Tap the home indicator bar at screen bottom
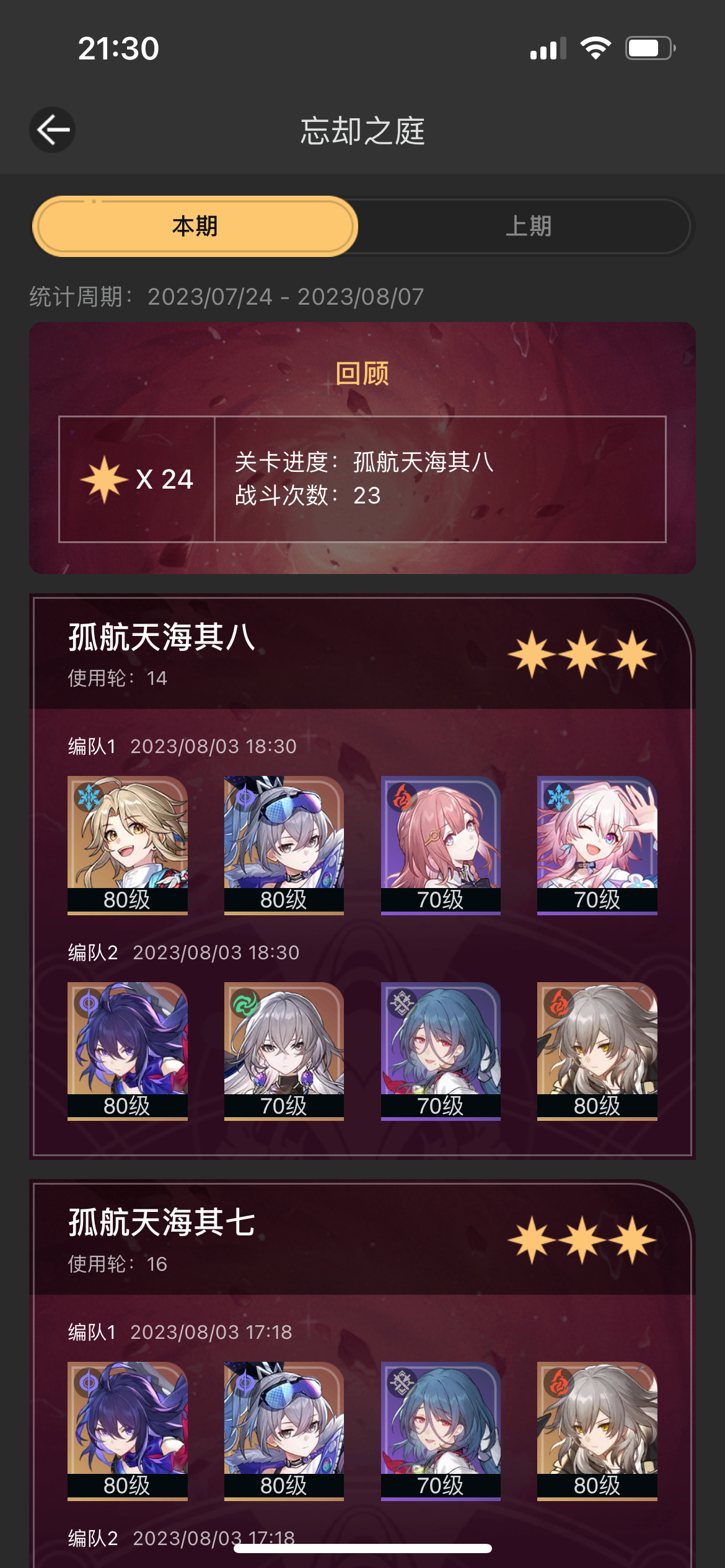The image size is (725, 1568). click(362, 1548)
